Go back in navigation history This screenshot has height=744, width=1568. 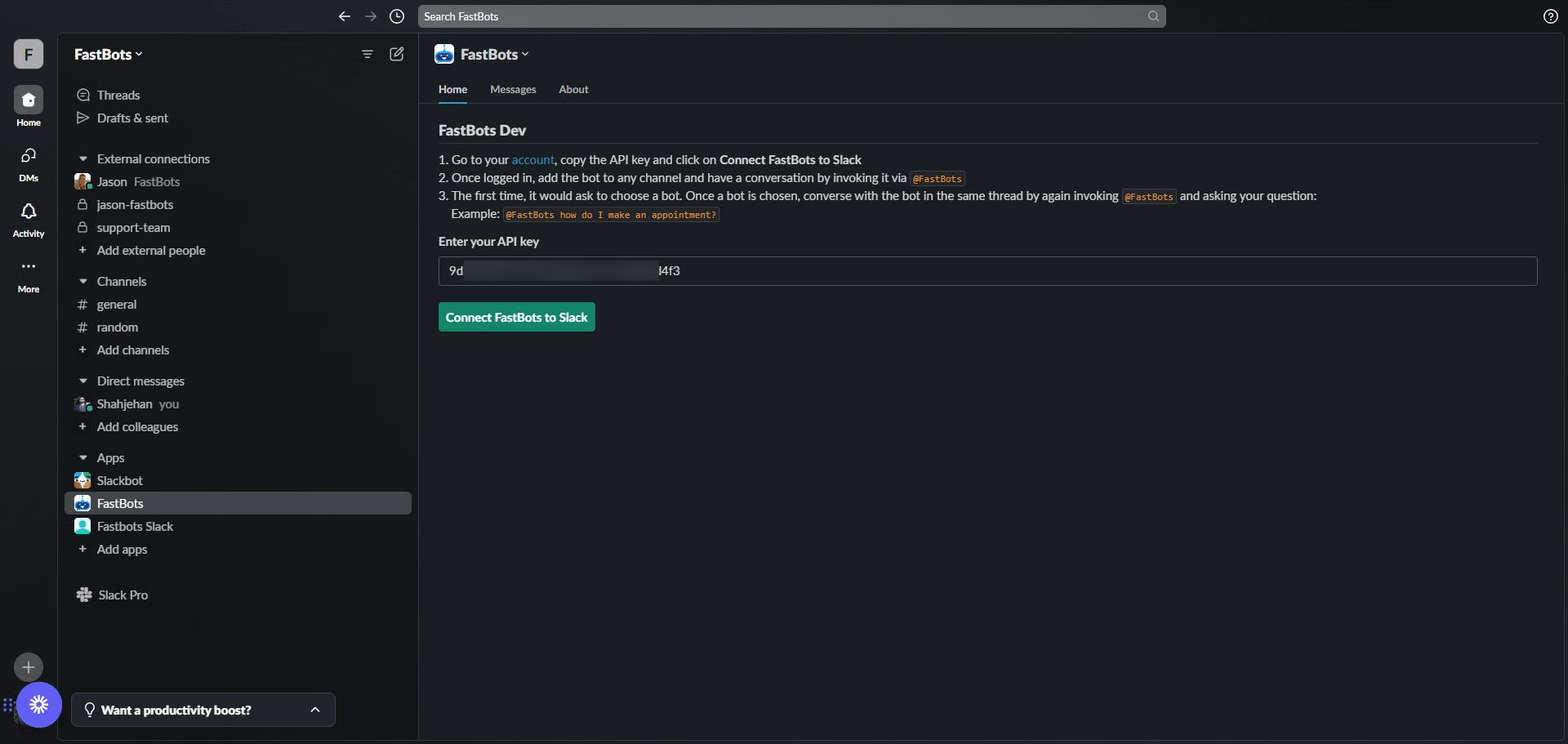[x=345, y=16]
